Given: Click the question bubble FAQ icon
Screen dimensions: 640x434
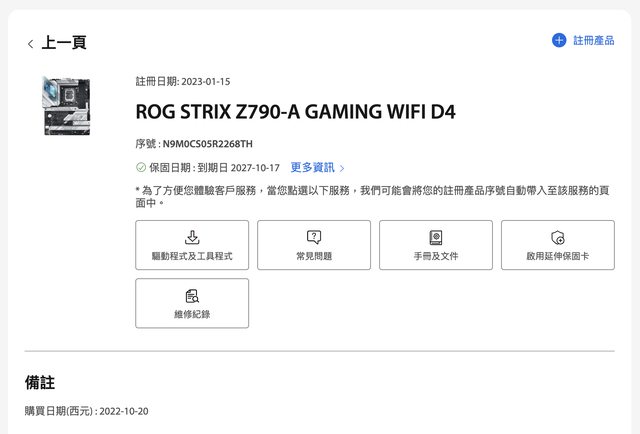Looking at the screenshot, I should tap(314, 237).
